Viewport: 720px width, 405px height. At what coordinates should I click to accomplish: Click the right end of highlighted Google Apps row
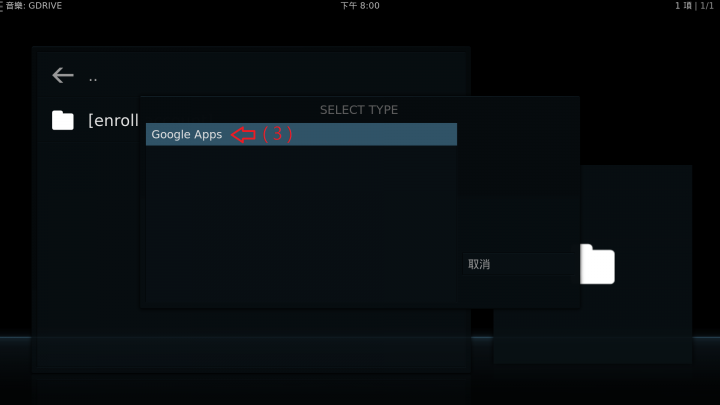pos(441,135)
